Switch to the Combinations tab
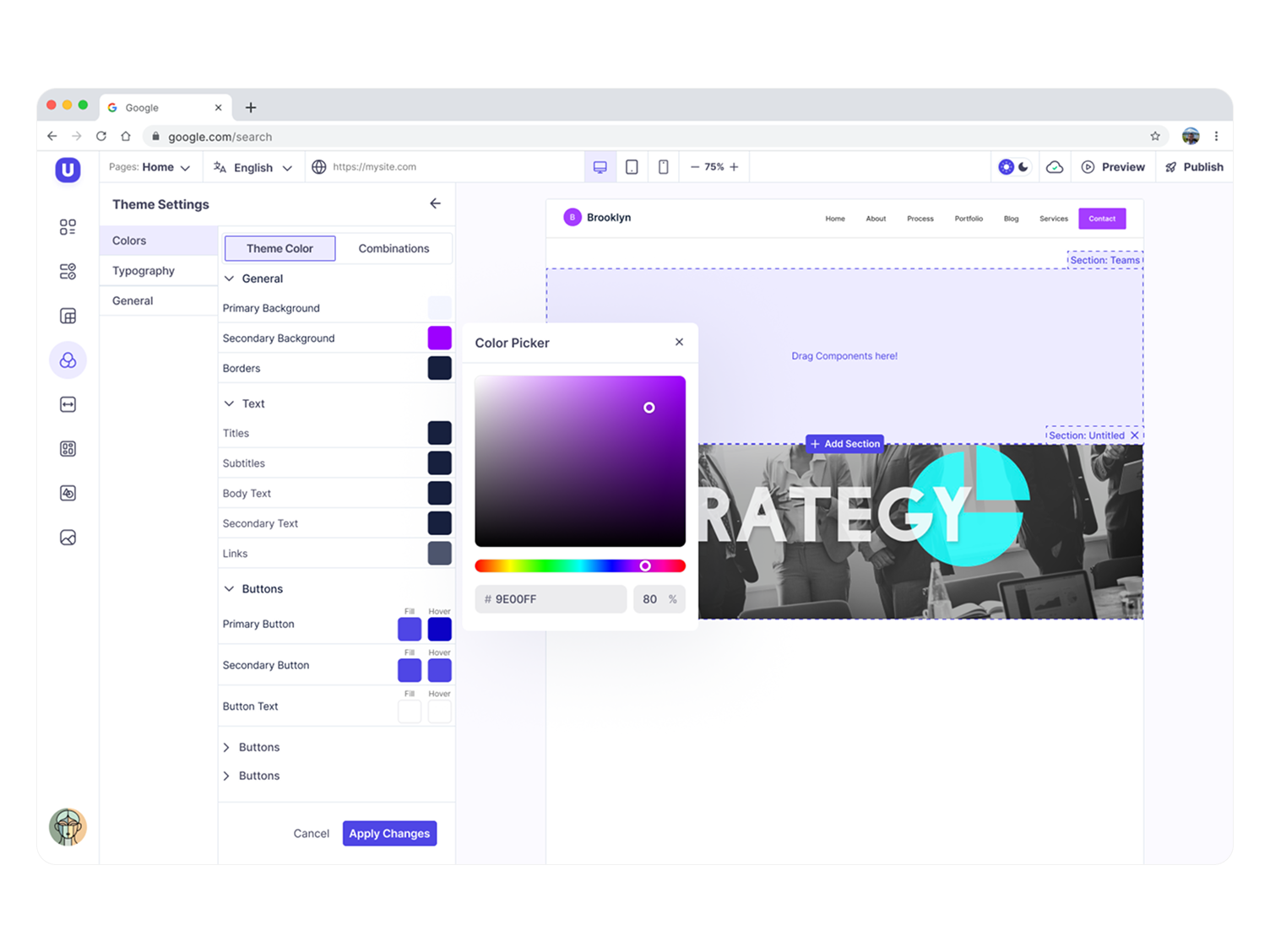The image size is (1270, 952). point(393,248)
